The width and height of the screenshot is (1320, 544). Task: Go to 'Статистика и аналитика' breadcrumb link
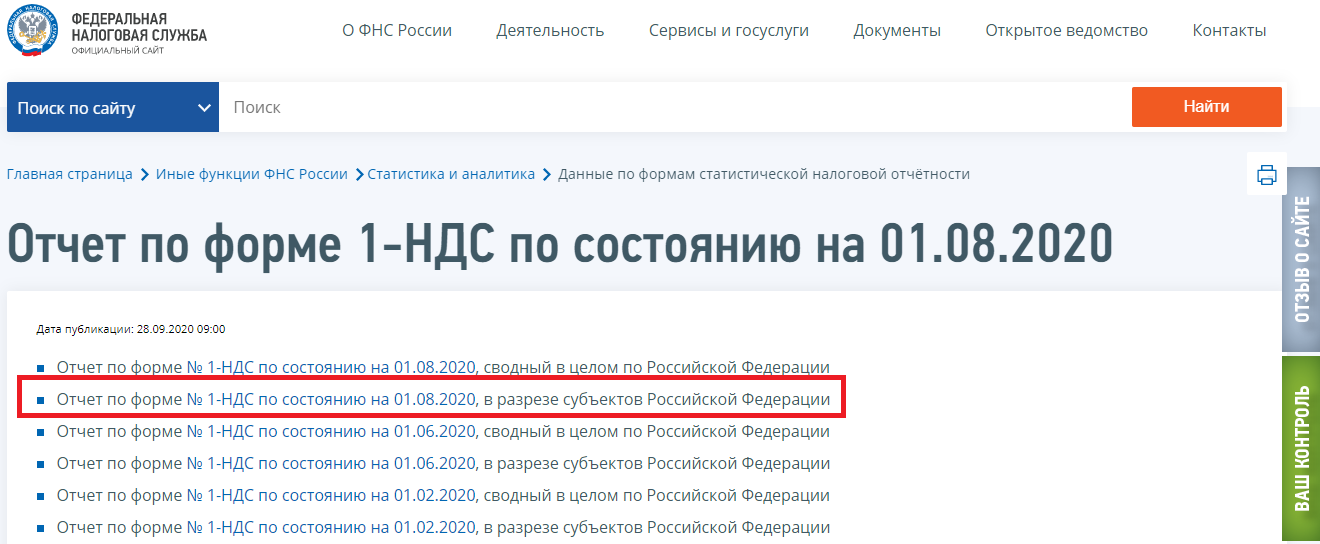click(x=451, y=174)
